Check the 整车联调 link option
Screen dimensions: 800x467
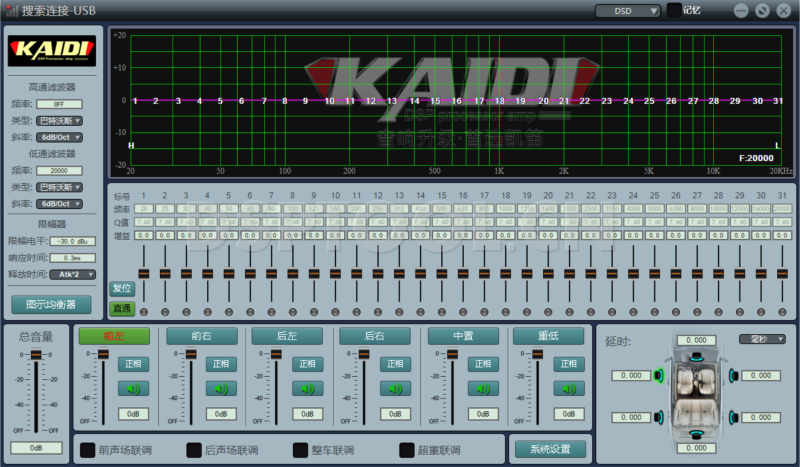(301, 450)
